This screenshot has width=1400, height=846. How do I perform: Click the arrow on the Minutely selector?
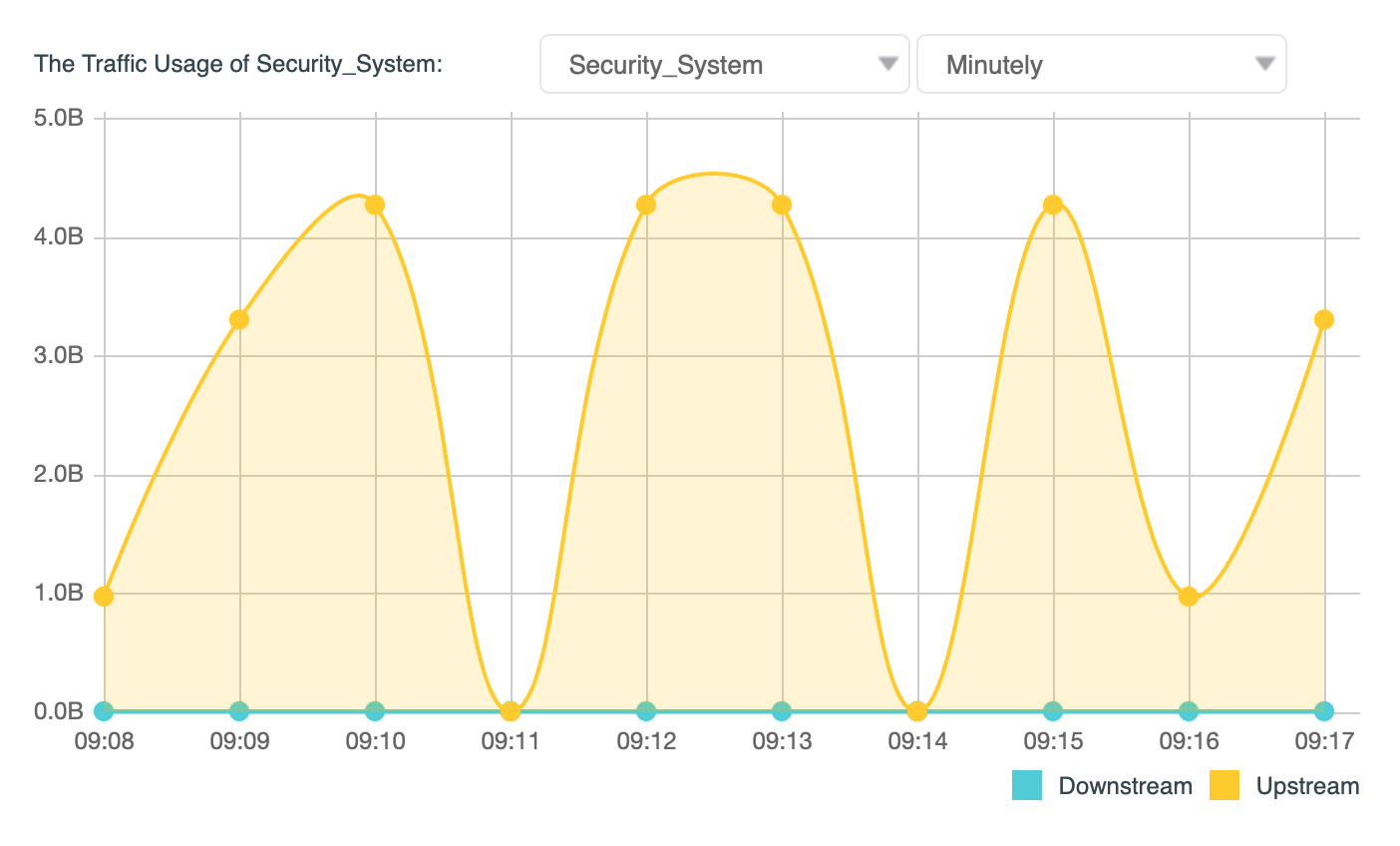[x=1264, y=64]
